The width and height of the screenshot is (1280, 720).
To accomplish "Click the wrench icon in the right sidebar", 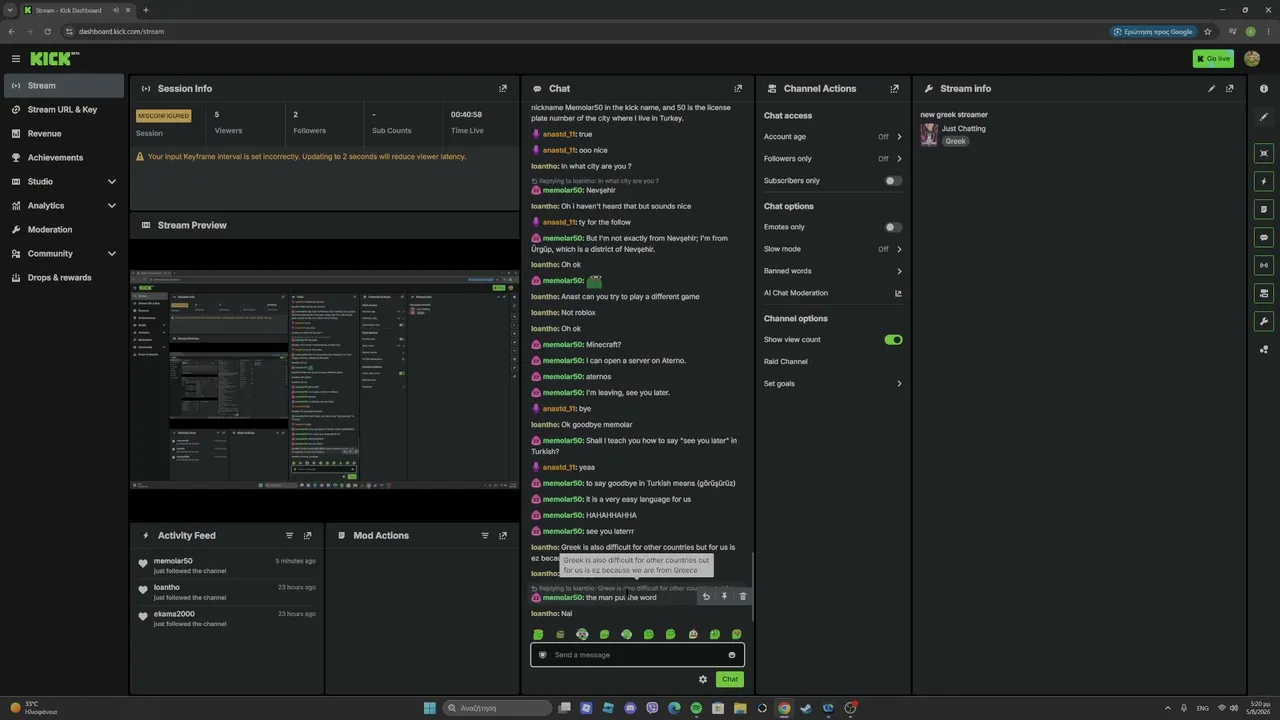I will 1264,321.
